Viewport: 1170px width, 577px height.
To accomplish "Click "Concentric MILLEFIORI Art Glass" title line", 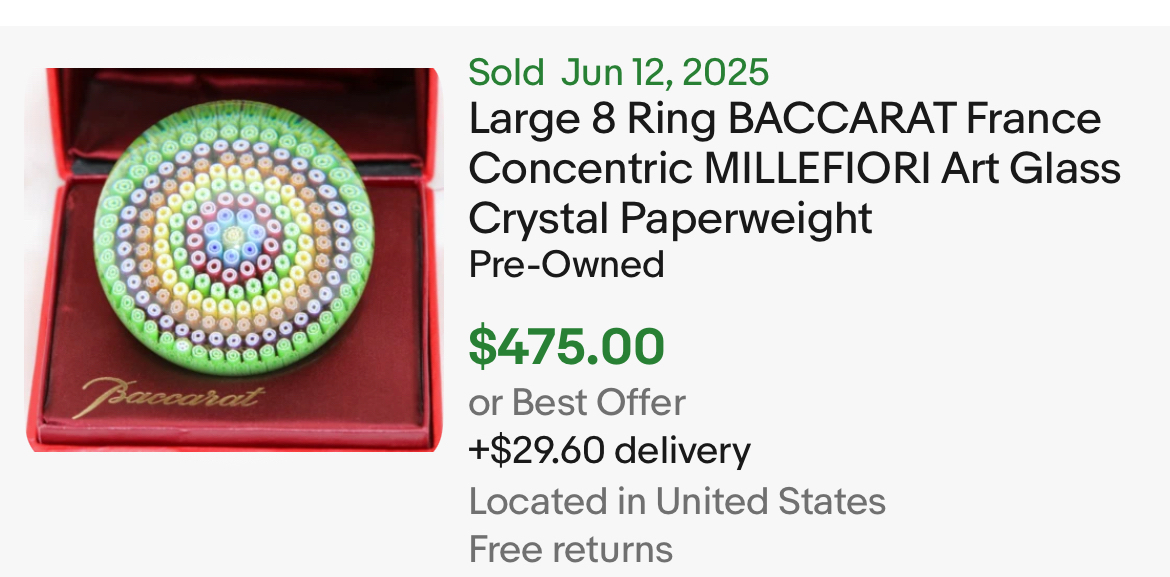I will (794, 168).
